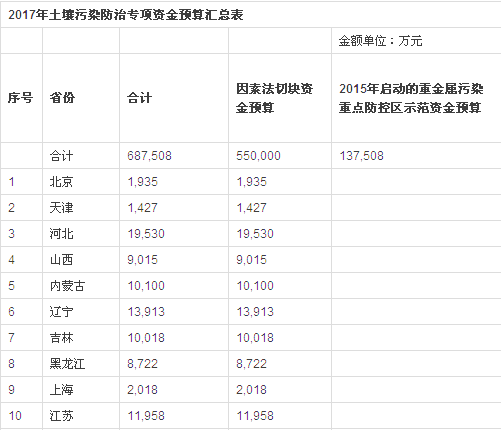Screen dimensions: 501x430
Task: Select the 550,000 total cell
Action: coord(258,156)
